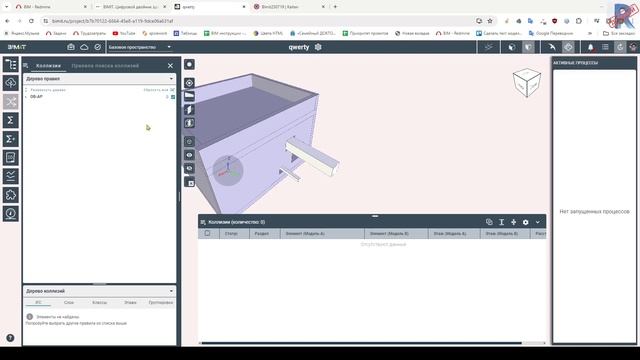The width and height of the screenshot is (640, 360).
Task: Open the clock history sidebar tool
Action: click(11, 213)
